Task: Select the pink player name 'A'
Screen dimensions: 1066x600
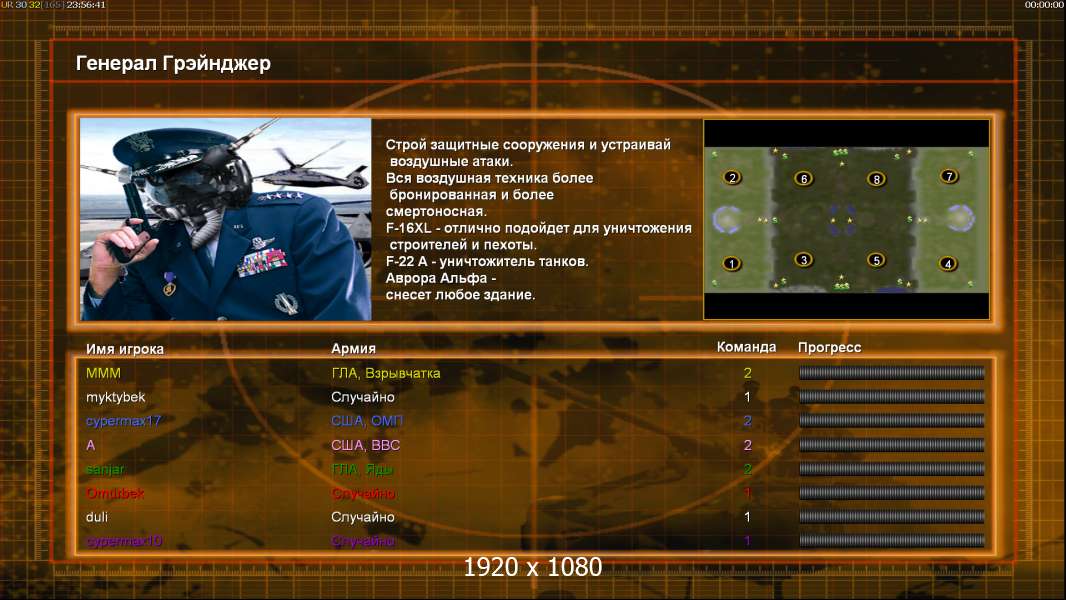Action: pyautogui.click(x=90, y=446)
